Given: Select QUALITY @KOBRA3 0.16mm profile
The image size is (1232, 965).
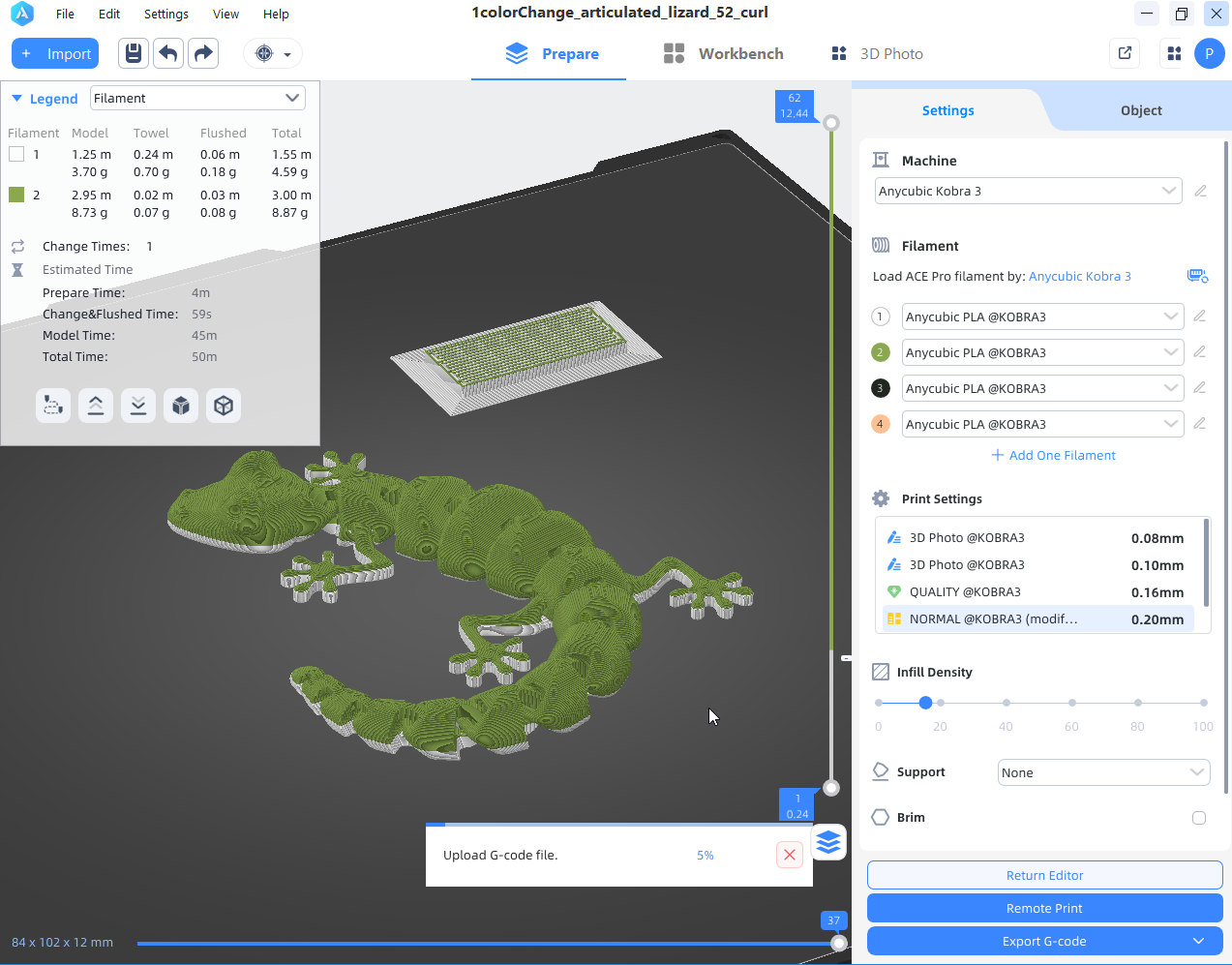Looking at the screenshot, I should click(1037, 592).
